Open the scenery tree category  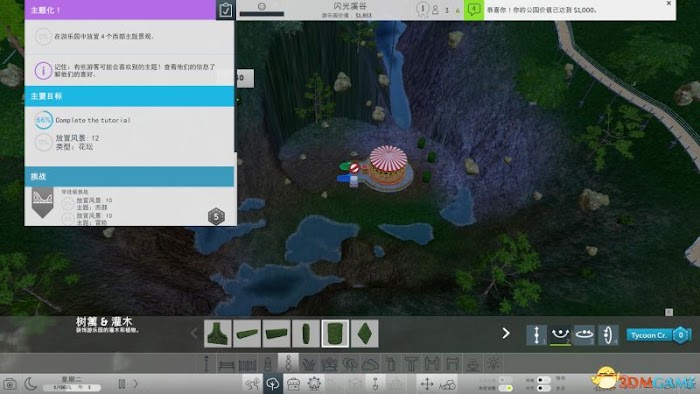pos(272,384)
